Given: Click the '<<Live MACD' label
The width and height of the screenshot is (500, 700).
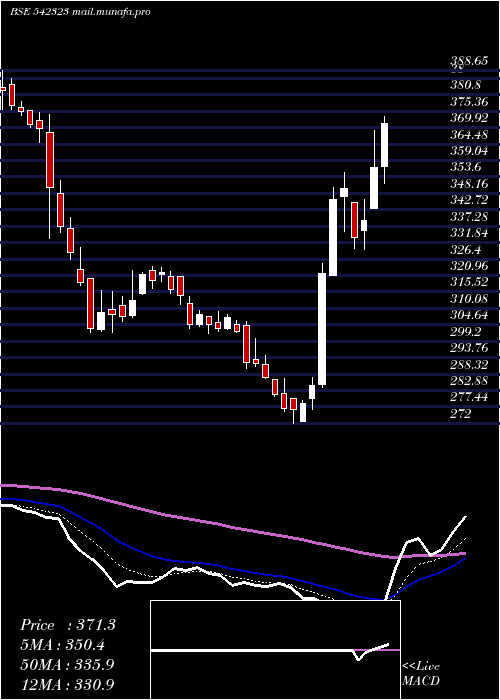Looking at the screenshot, I should (421, 673).
